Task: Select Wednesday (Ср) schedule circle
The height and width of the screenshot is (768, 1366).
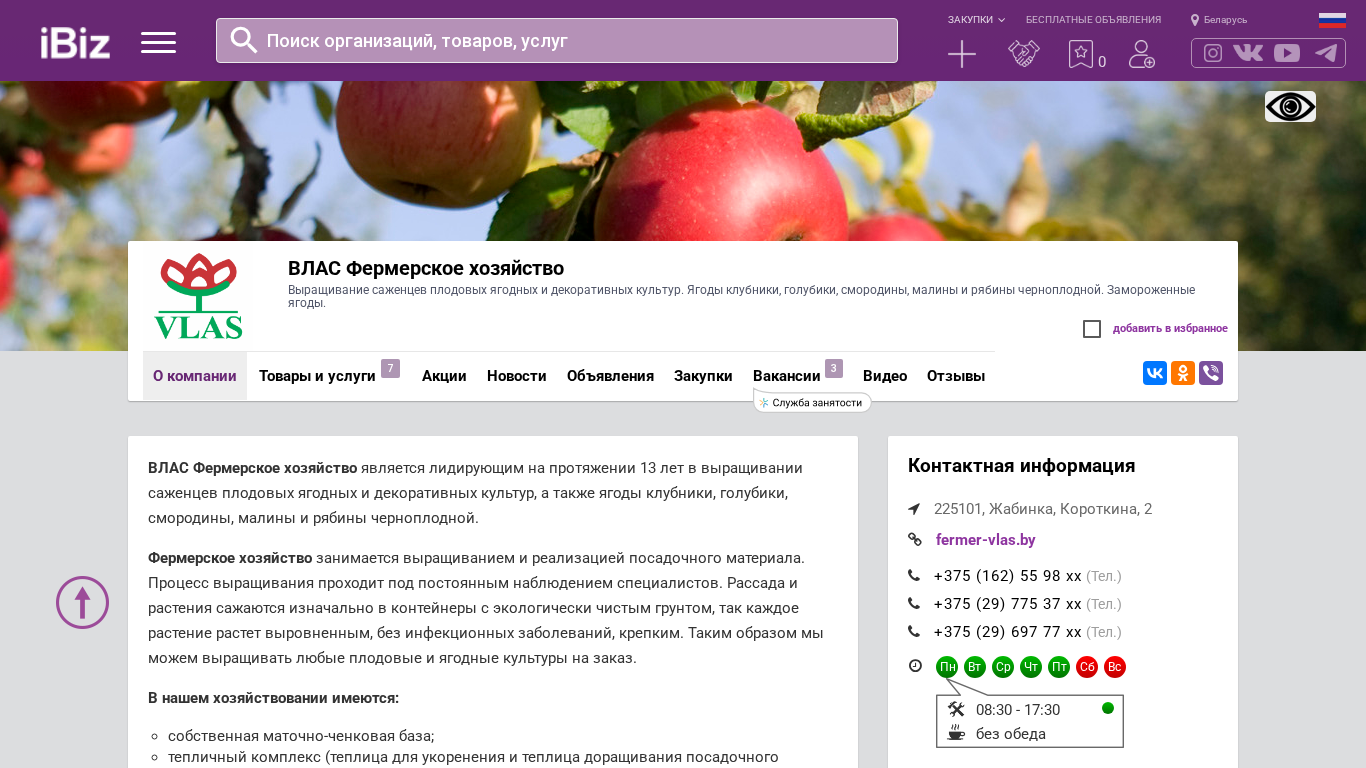Action: pyautogui.click(x=1003, y=667)
